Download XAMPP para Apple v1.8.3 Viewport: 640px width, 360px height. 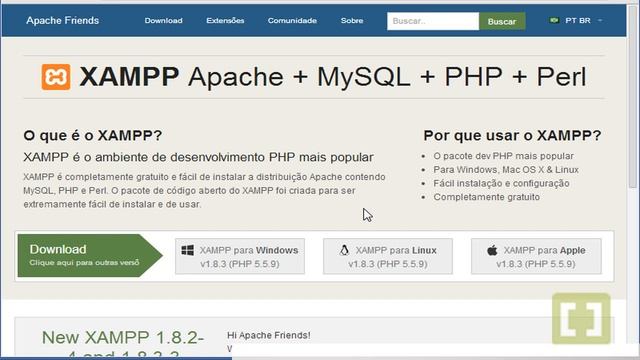[536, 256]
